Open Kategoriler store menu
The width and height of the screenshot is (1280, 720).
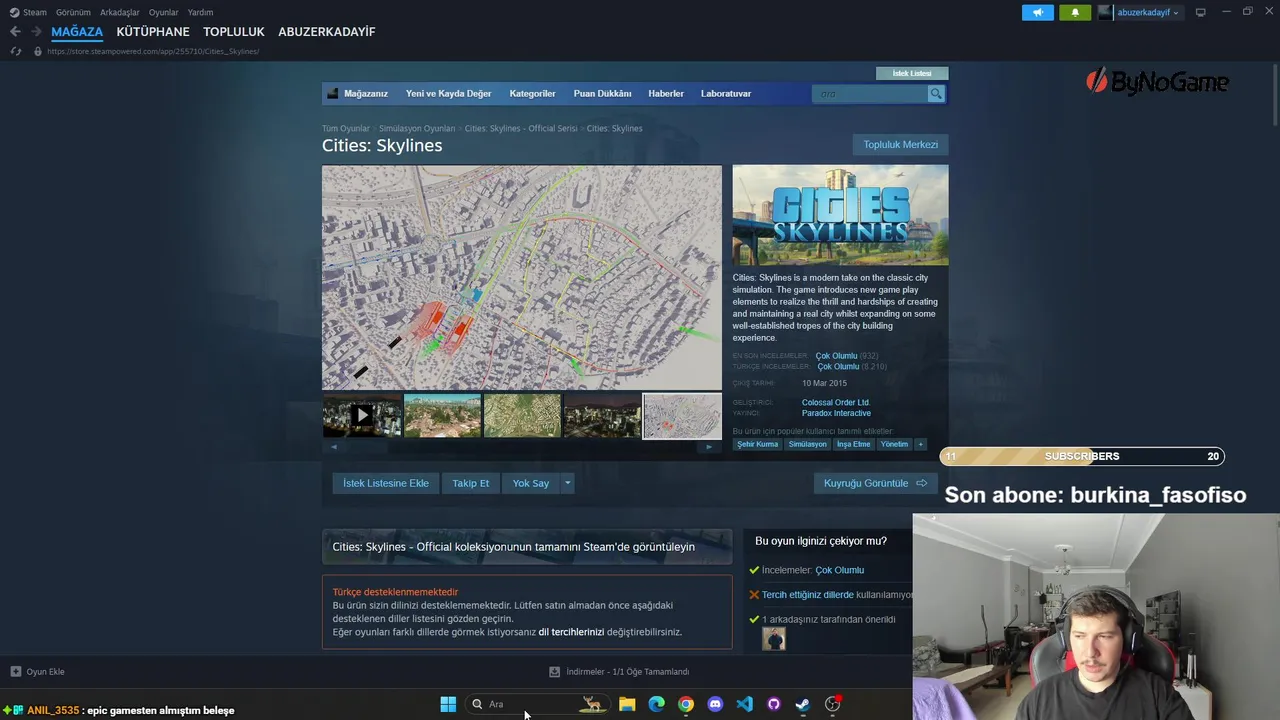532,93
